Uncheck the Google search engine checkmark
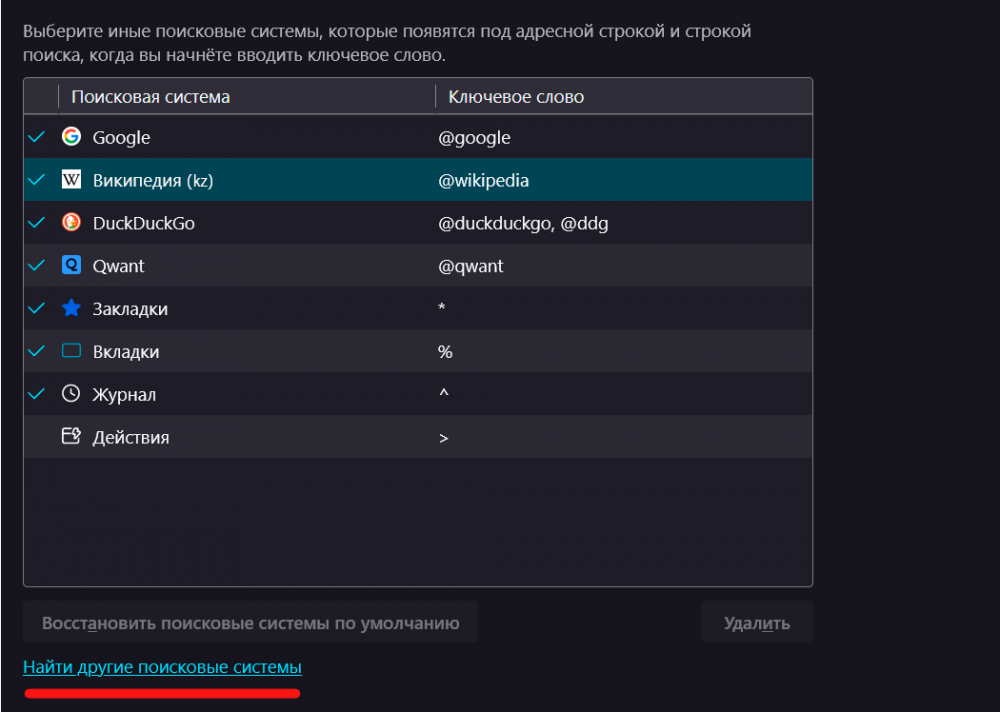This screenshot has height=712, width=1000. click(37, 137)
